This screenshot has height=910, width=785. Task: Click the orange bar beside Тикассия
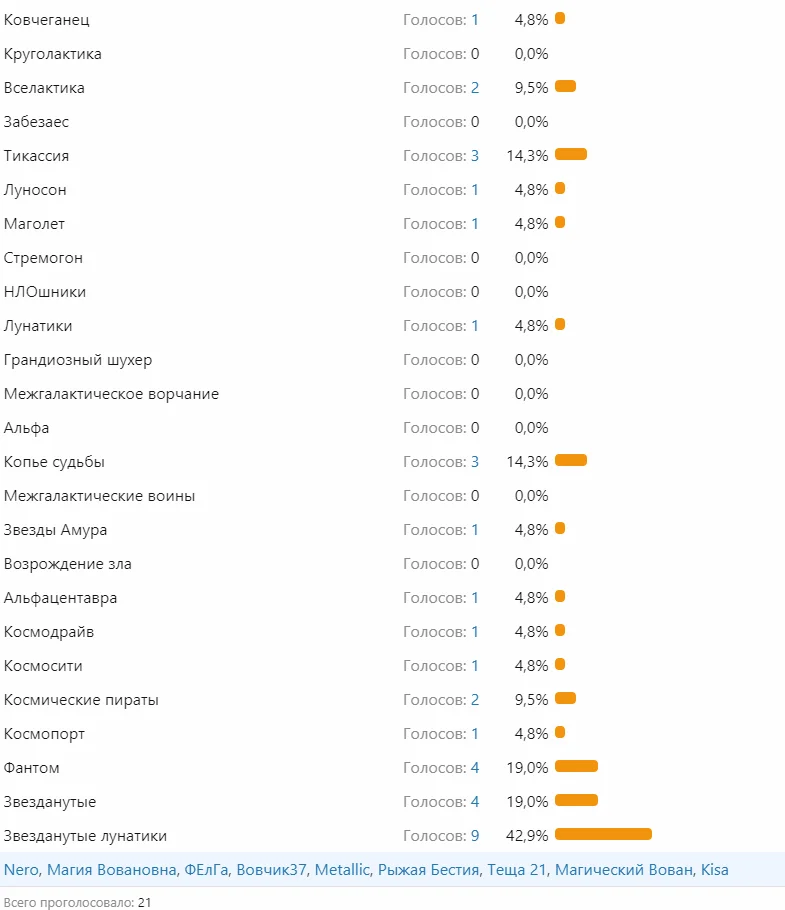571,154
